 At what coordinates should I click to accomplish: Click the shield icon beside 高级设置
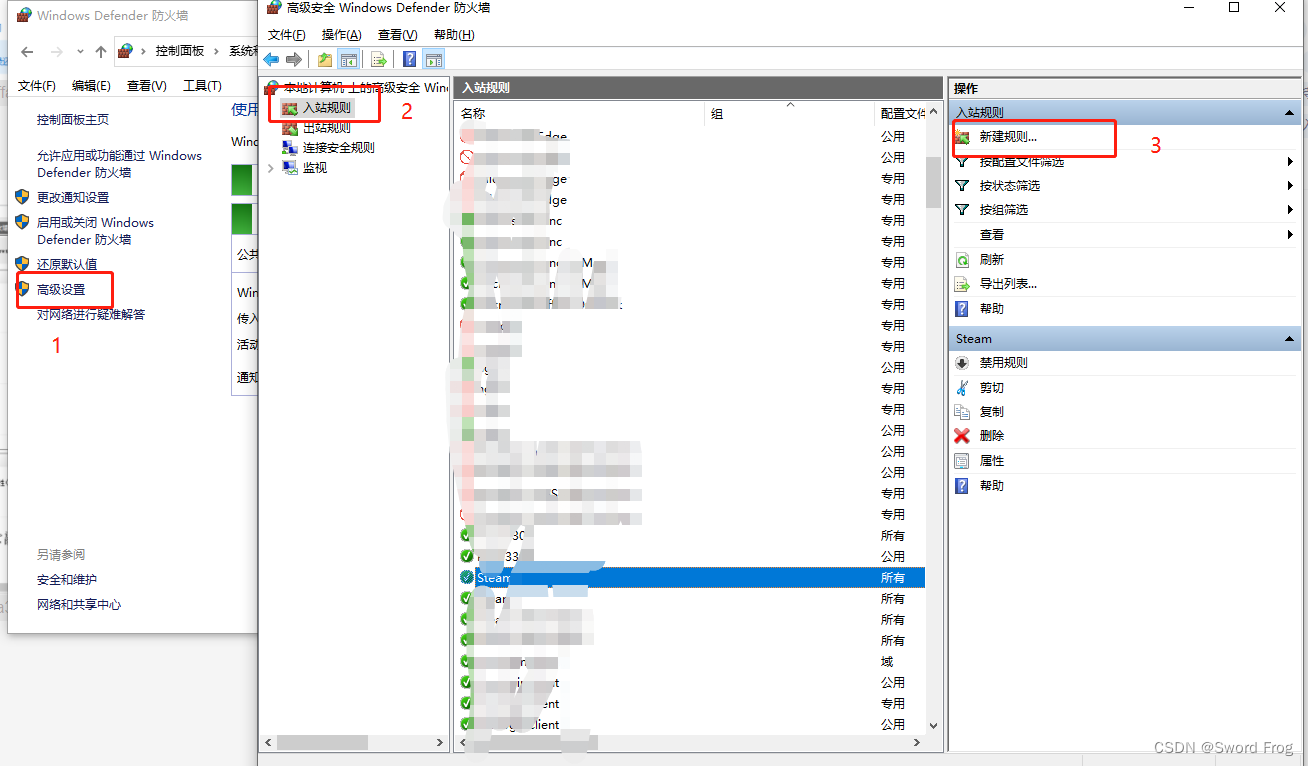tap(23, 288)
